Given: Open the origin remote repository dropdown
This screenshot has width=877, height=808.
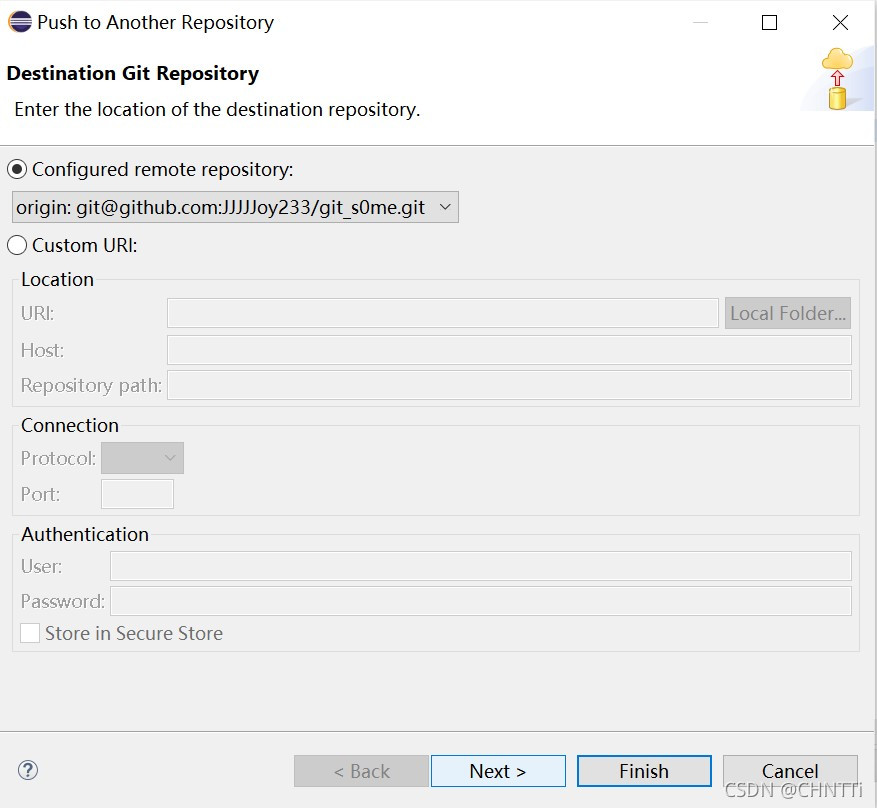Looking at the screenshot, I should tap(235, 207).
